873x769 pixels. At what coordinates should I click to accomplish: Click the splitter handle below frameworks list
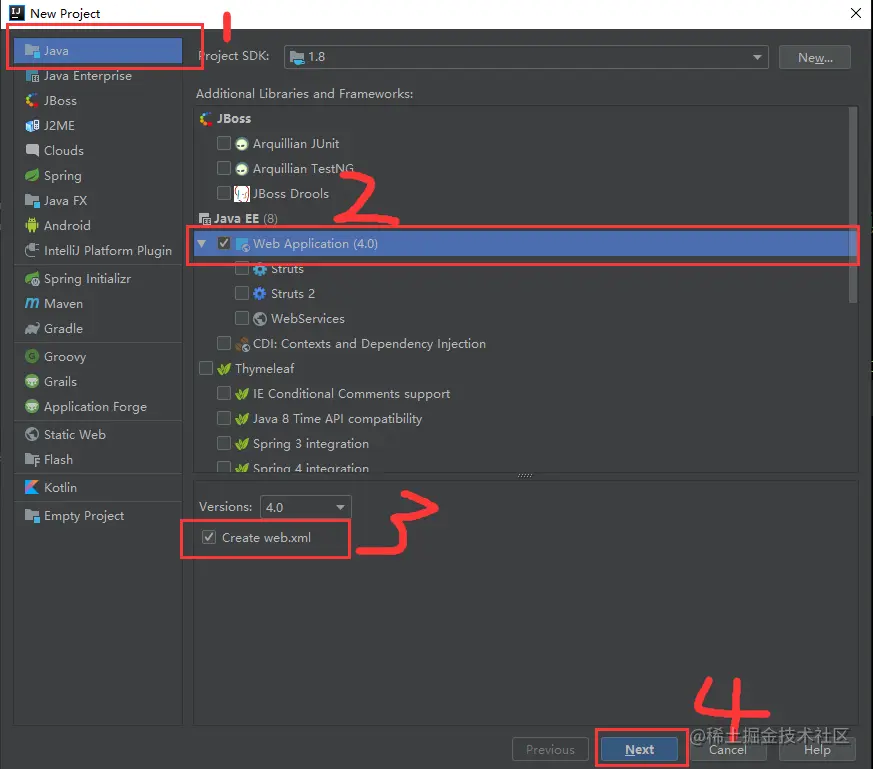[x=525, y=476]
